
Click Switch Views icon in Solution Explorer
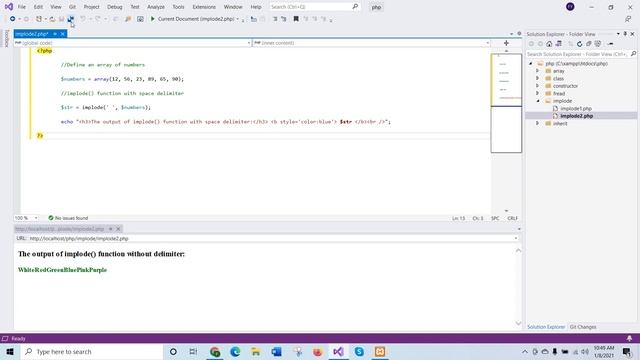coord(559,44)
